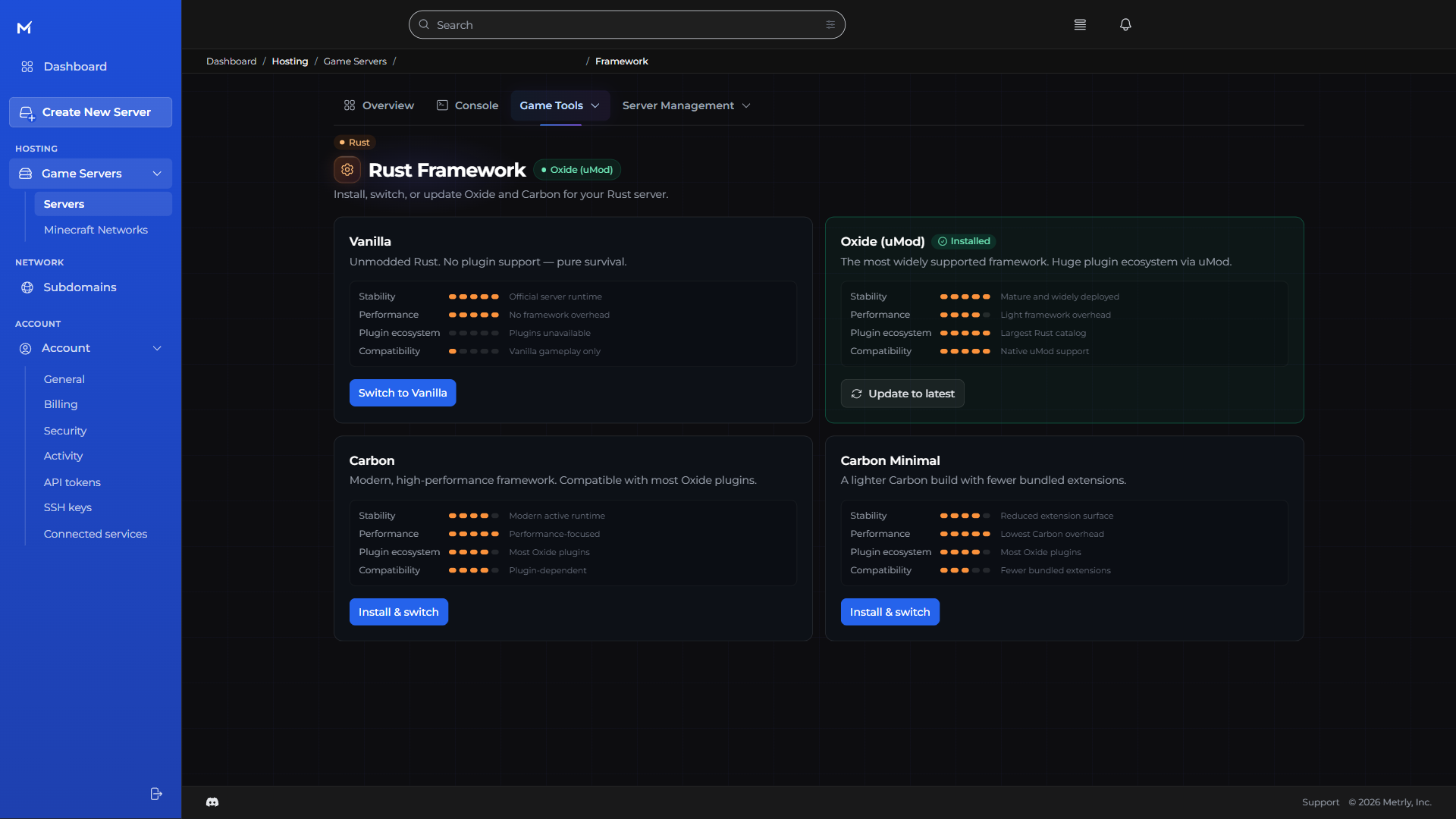Click the Console terminal icon
Screen dimensions: 1456x819
442,105
